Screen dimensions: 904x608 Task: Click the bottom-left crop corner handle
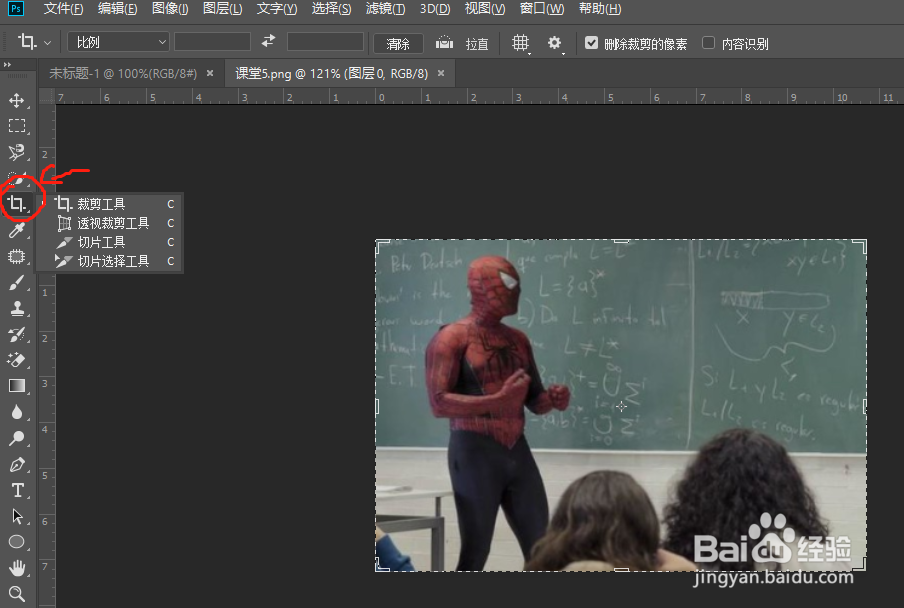(381, 566)
